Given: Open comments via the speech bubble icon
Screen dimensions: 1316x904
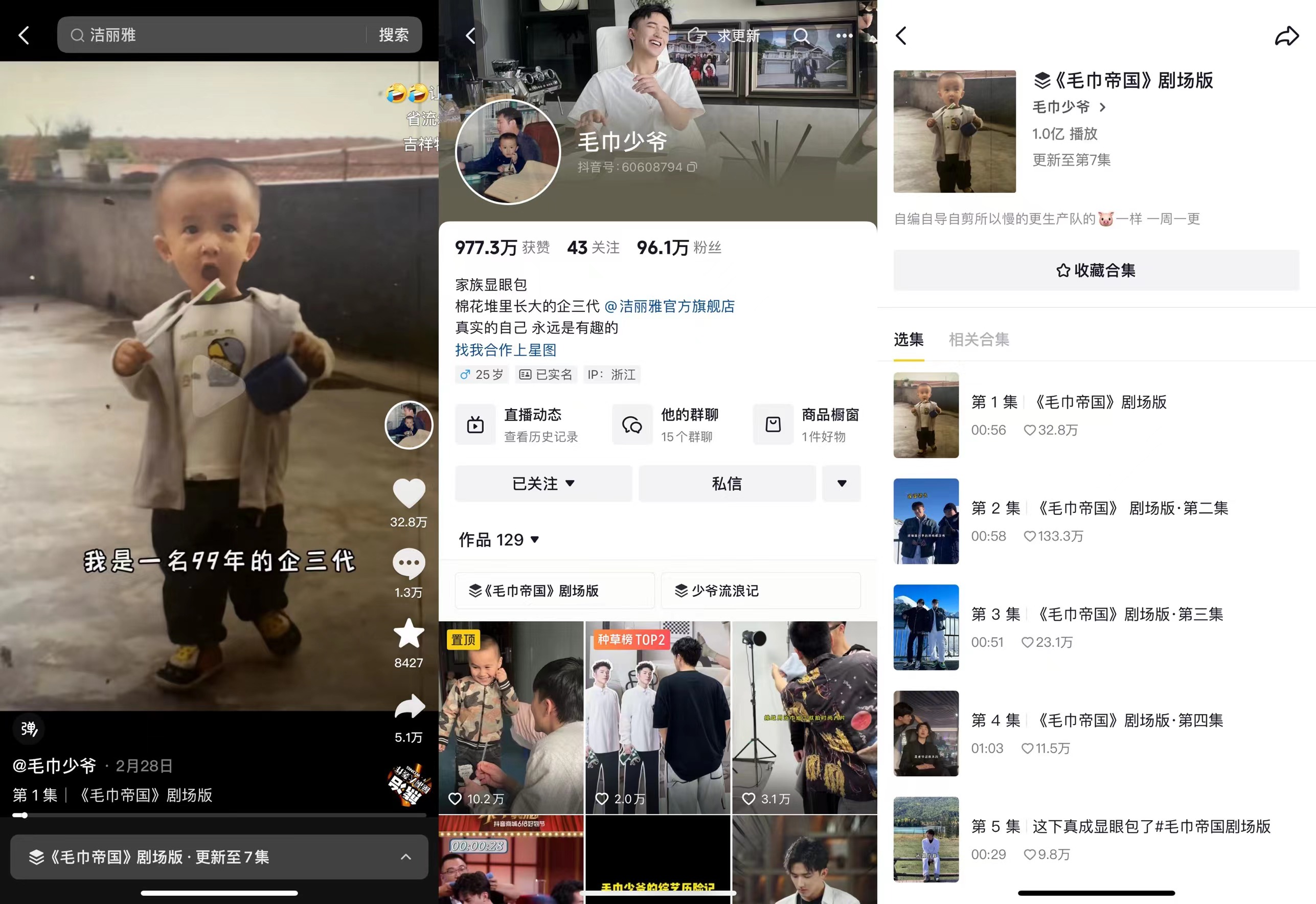Looking at the screenshot, I should [409, 563].
